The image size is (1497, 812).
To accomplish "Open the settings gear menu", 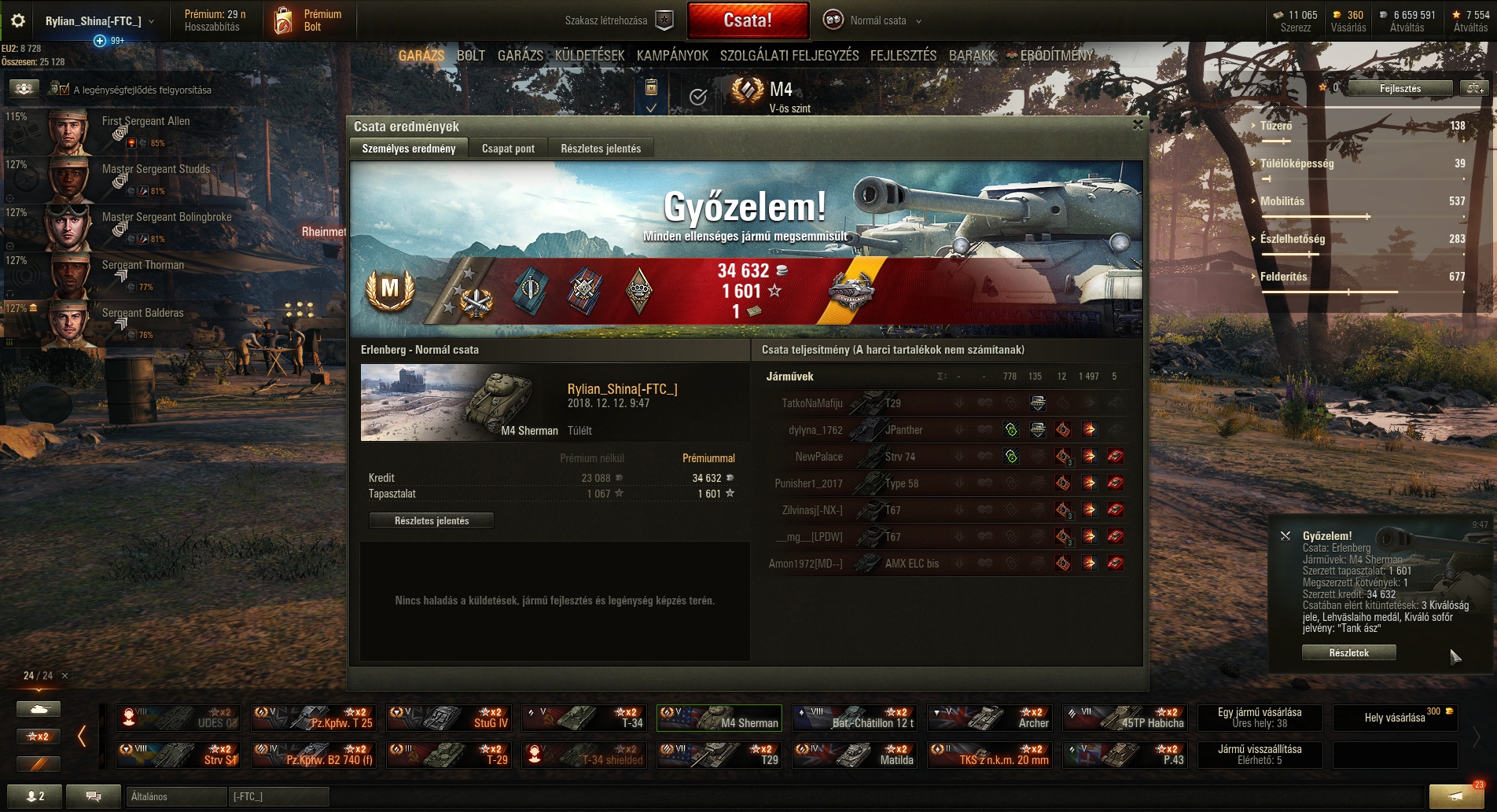I will pyautogui.click(x=18, y=20).
